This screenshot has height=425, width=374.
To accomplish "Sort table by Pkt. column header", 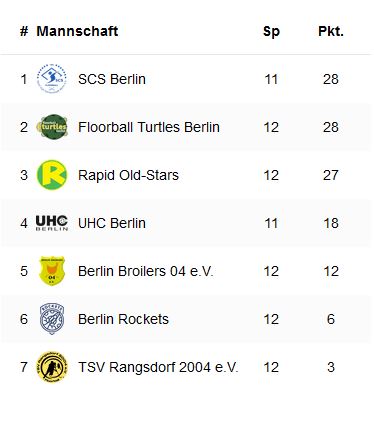I will [x=331, y=31].
